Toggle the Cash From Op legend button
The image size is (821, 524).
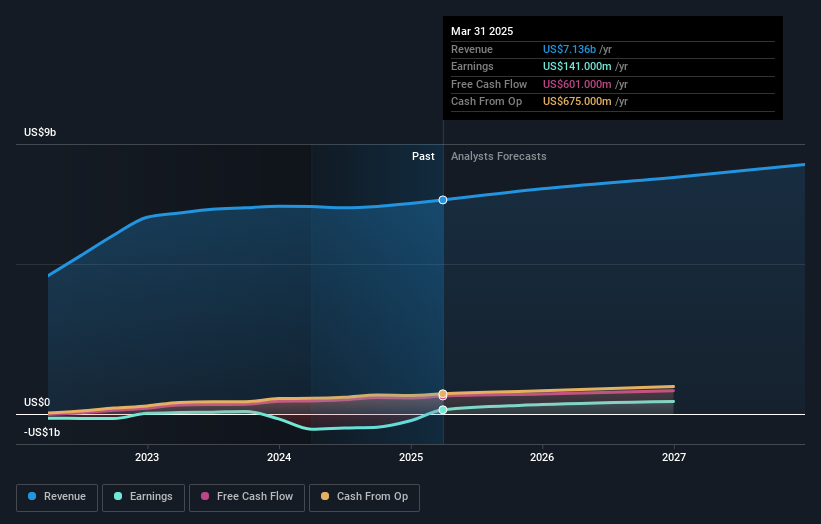(364, 497)
